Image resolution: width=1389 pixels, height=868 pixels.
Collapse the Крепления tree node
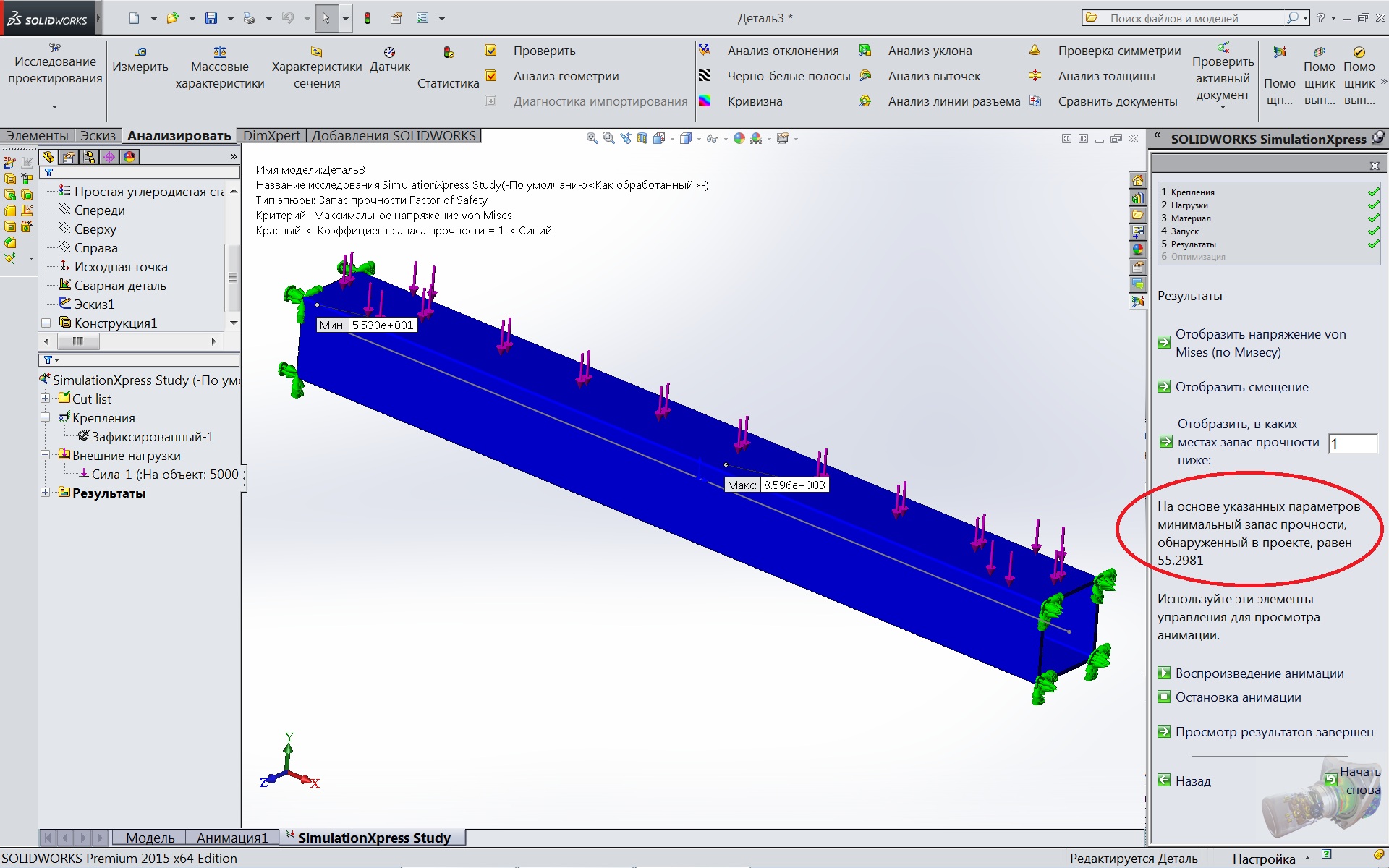(45, 417)
